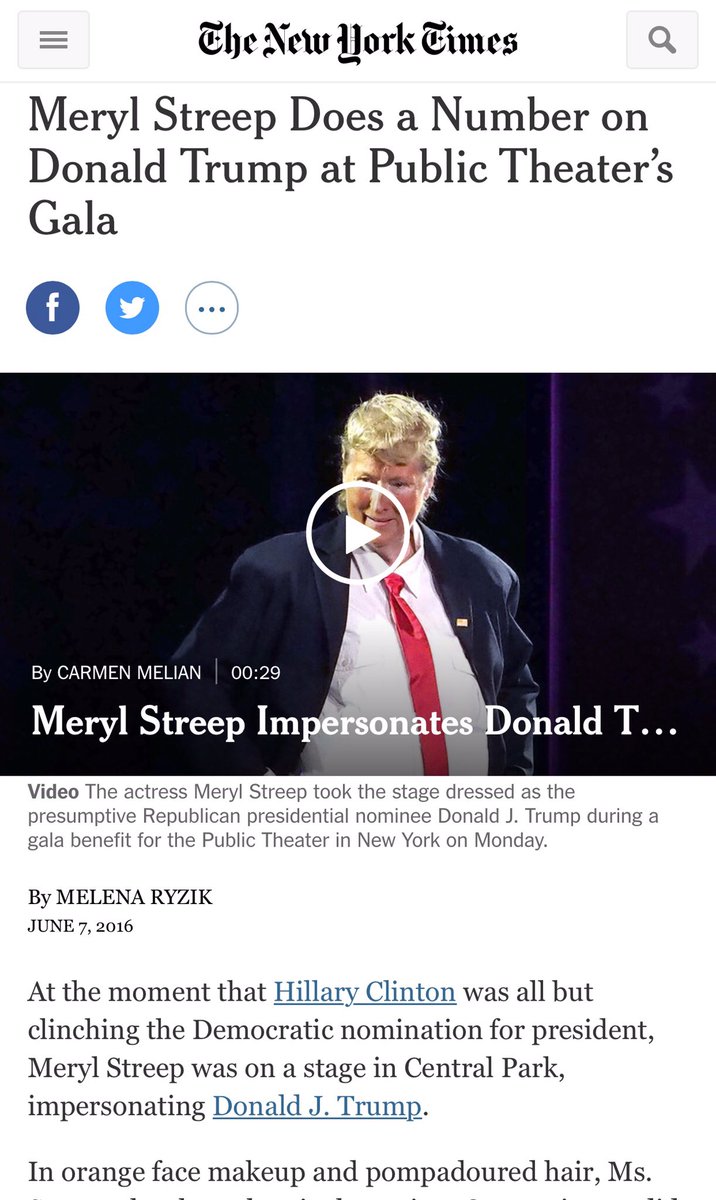Open the search magnifier button
716x1200 pixels.
662,40
